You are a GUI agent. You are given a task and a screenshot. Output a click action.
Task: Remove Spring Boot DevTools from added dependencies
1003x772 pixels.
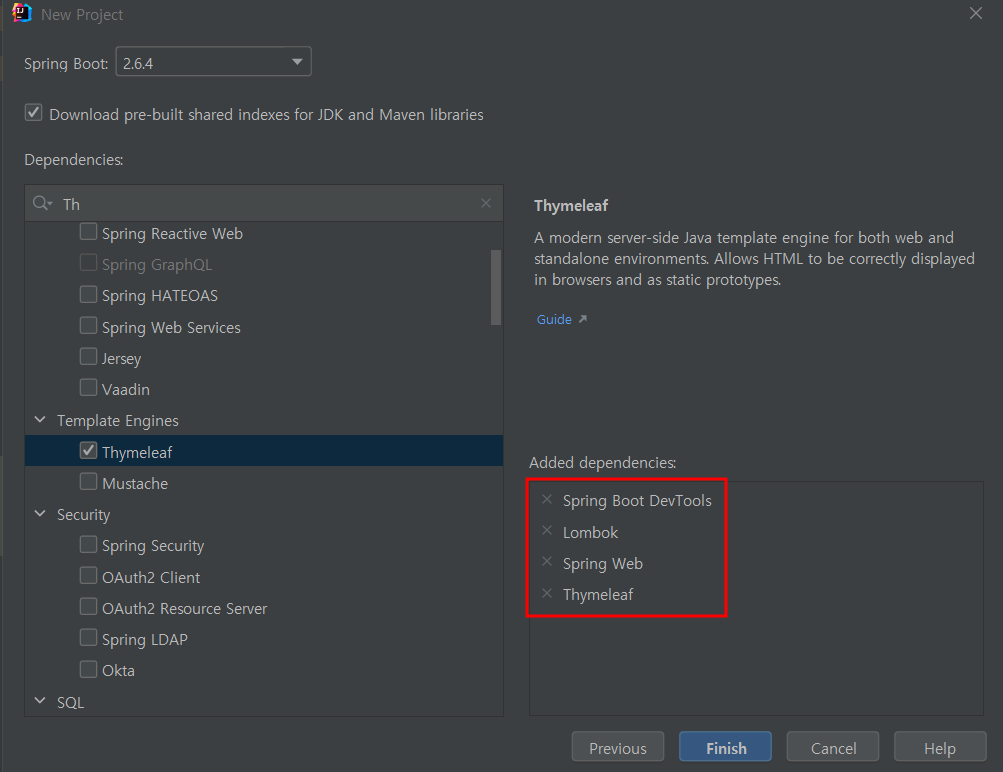tap(547, 500)
